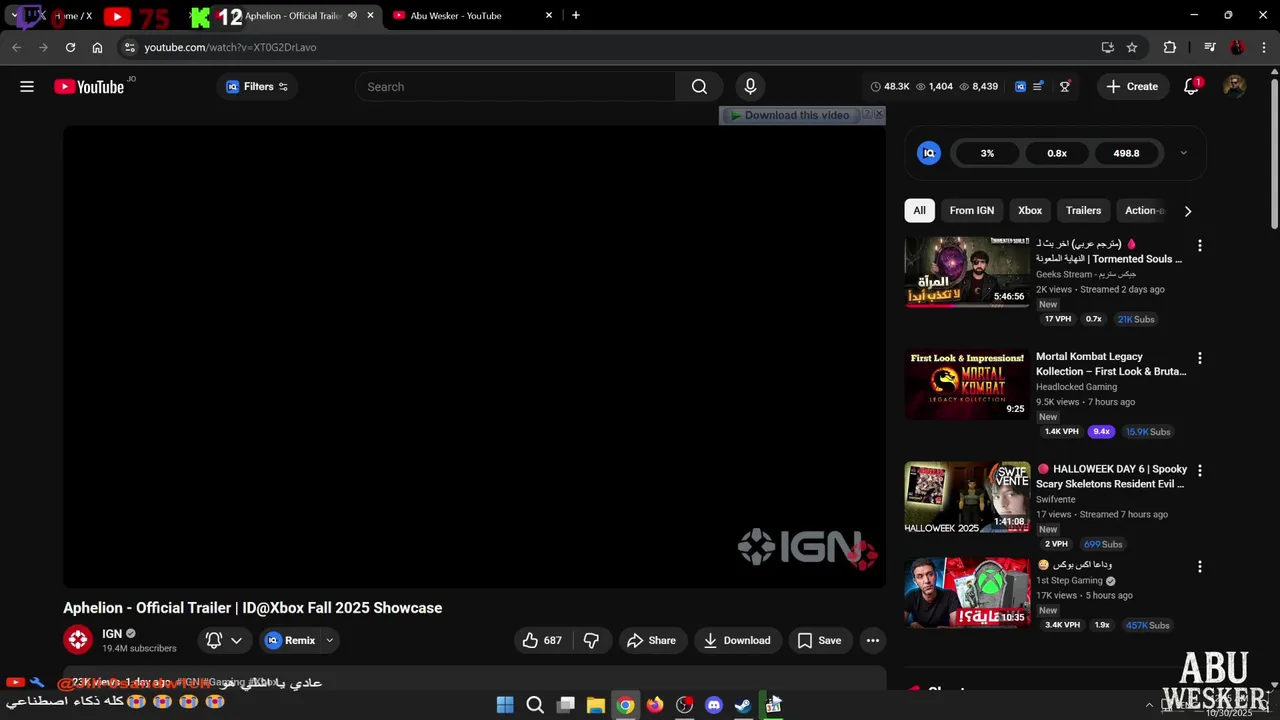Click the Create button

[x=1132, y=87]
